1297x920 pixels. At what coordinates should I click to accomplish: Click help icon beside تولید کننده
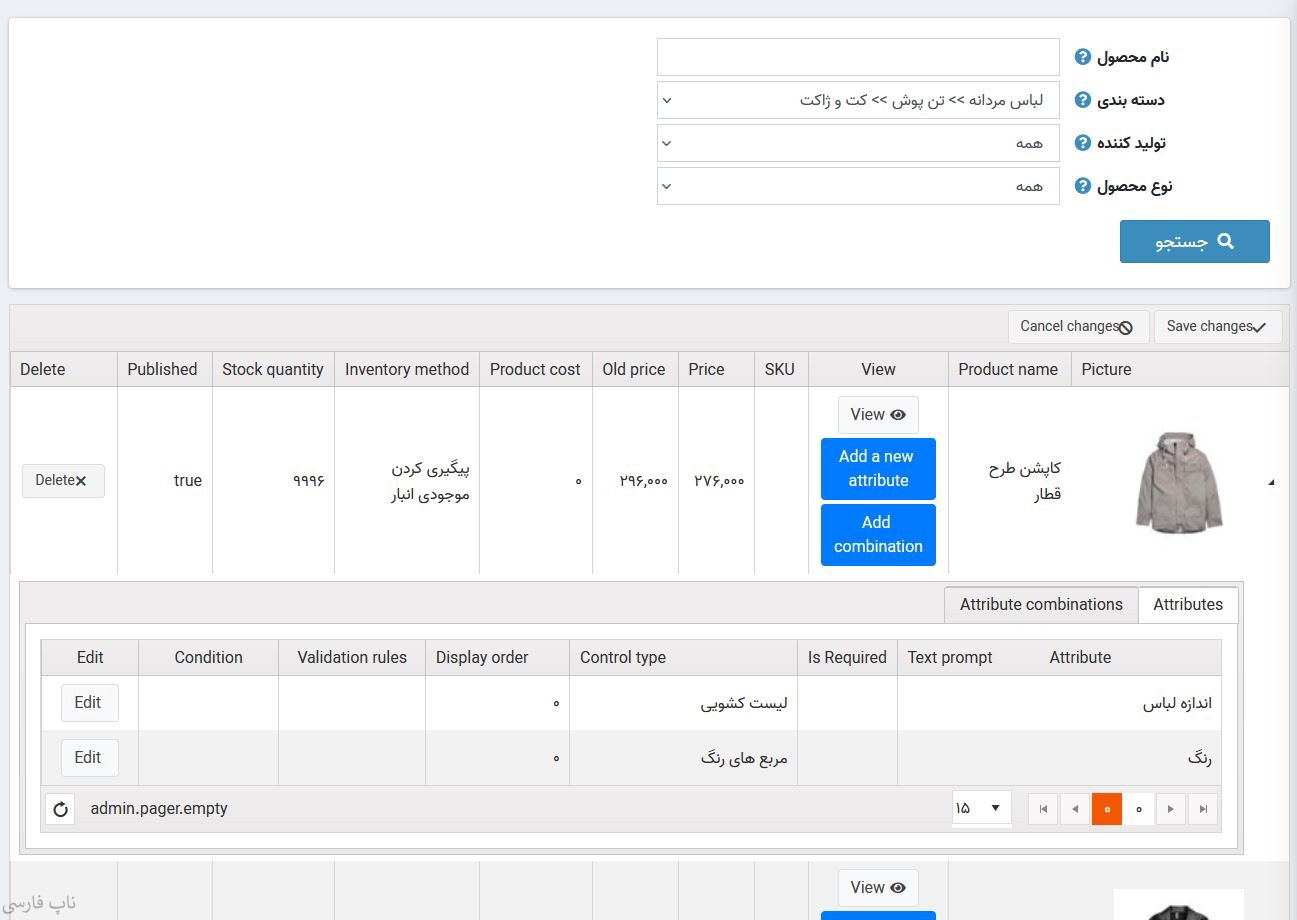[1082, 143]
